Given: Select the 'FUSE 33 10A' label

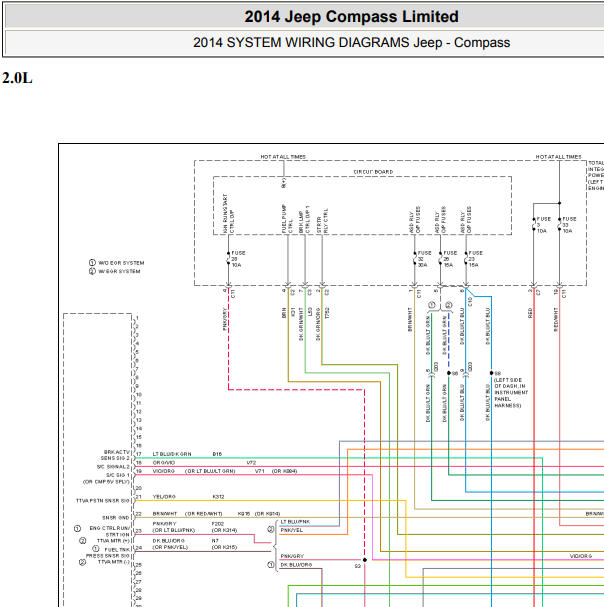Looking at the screenshot, I should (569, 225).
